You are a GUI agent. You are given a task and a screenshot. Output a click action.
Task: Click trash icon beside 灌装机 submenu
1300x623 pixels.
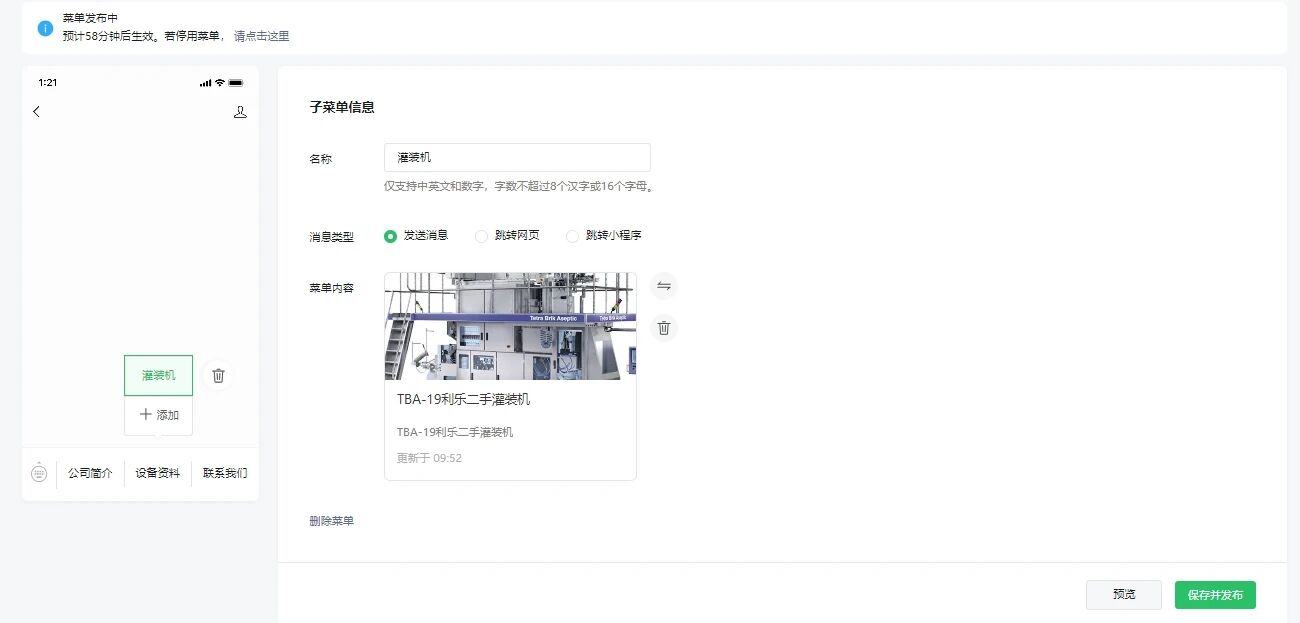pyautogui.click(x=218, y=376)
